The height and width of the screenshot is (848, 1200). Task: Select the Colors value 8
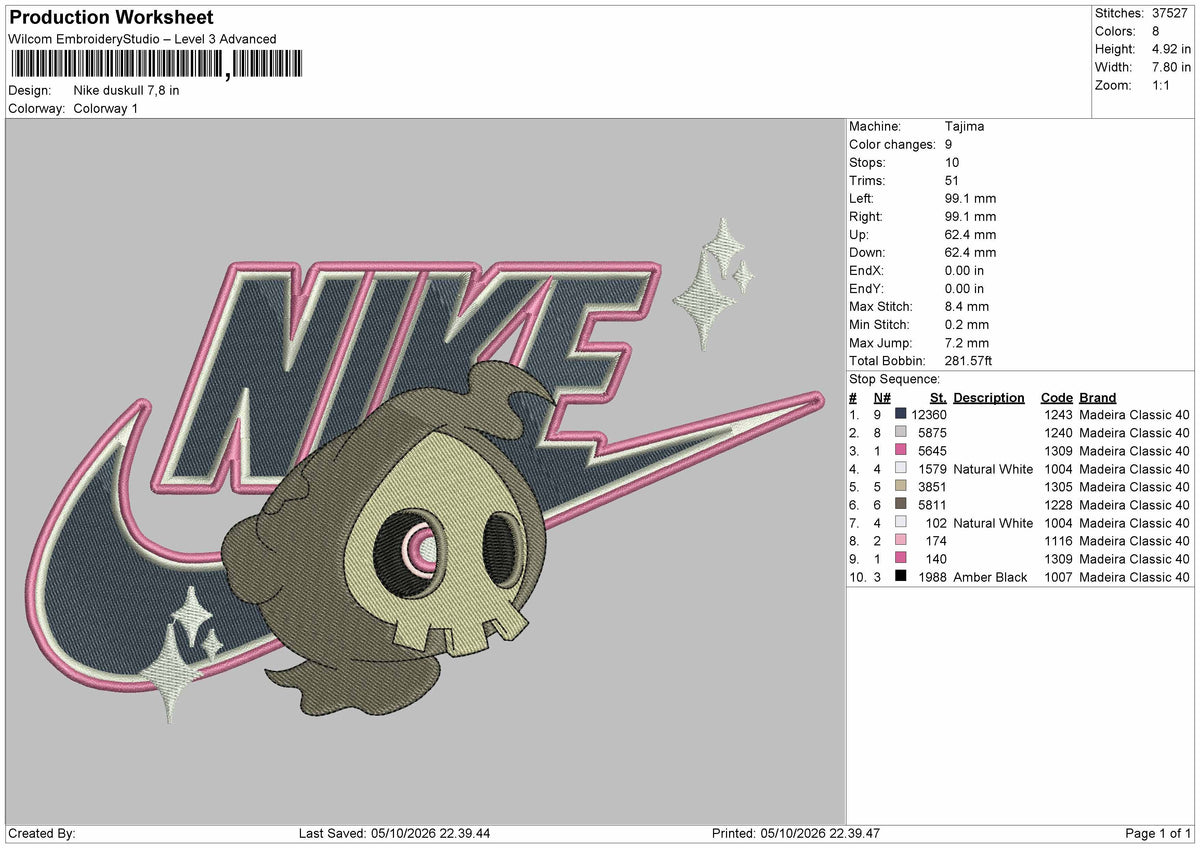tap(1156, 31)
